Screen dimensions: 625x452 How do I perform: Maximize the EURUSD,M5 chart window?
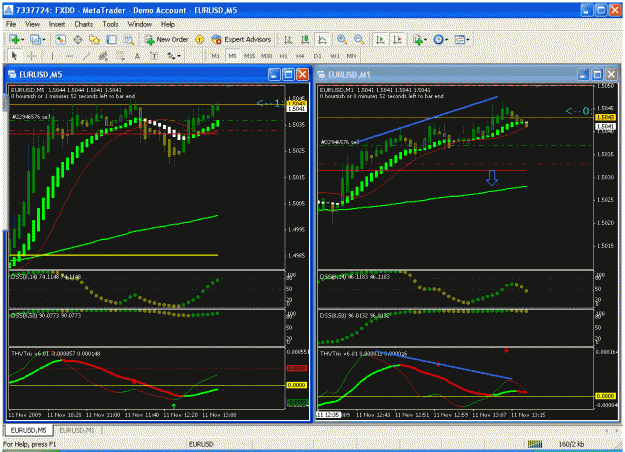(x=288, y=74)
